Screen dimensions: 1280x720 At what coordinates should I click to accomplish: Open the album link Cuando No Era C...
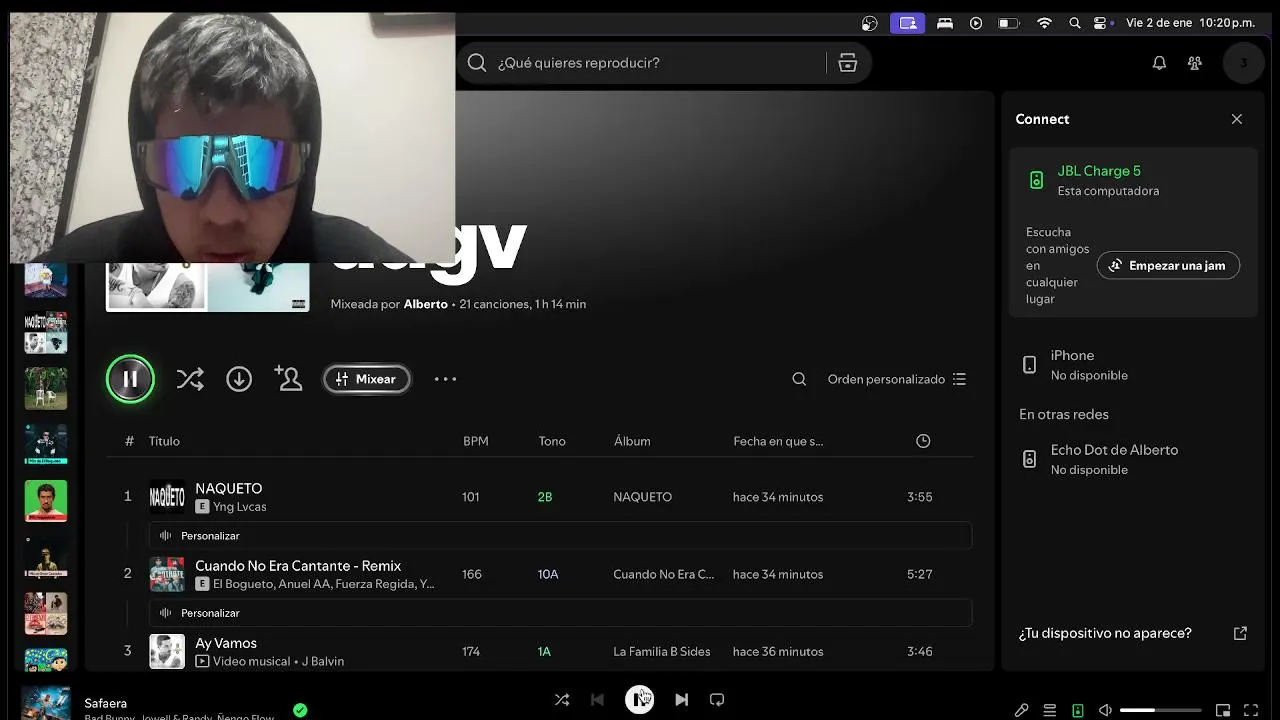pos(664,574)
